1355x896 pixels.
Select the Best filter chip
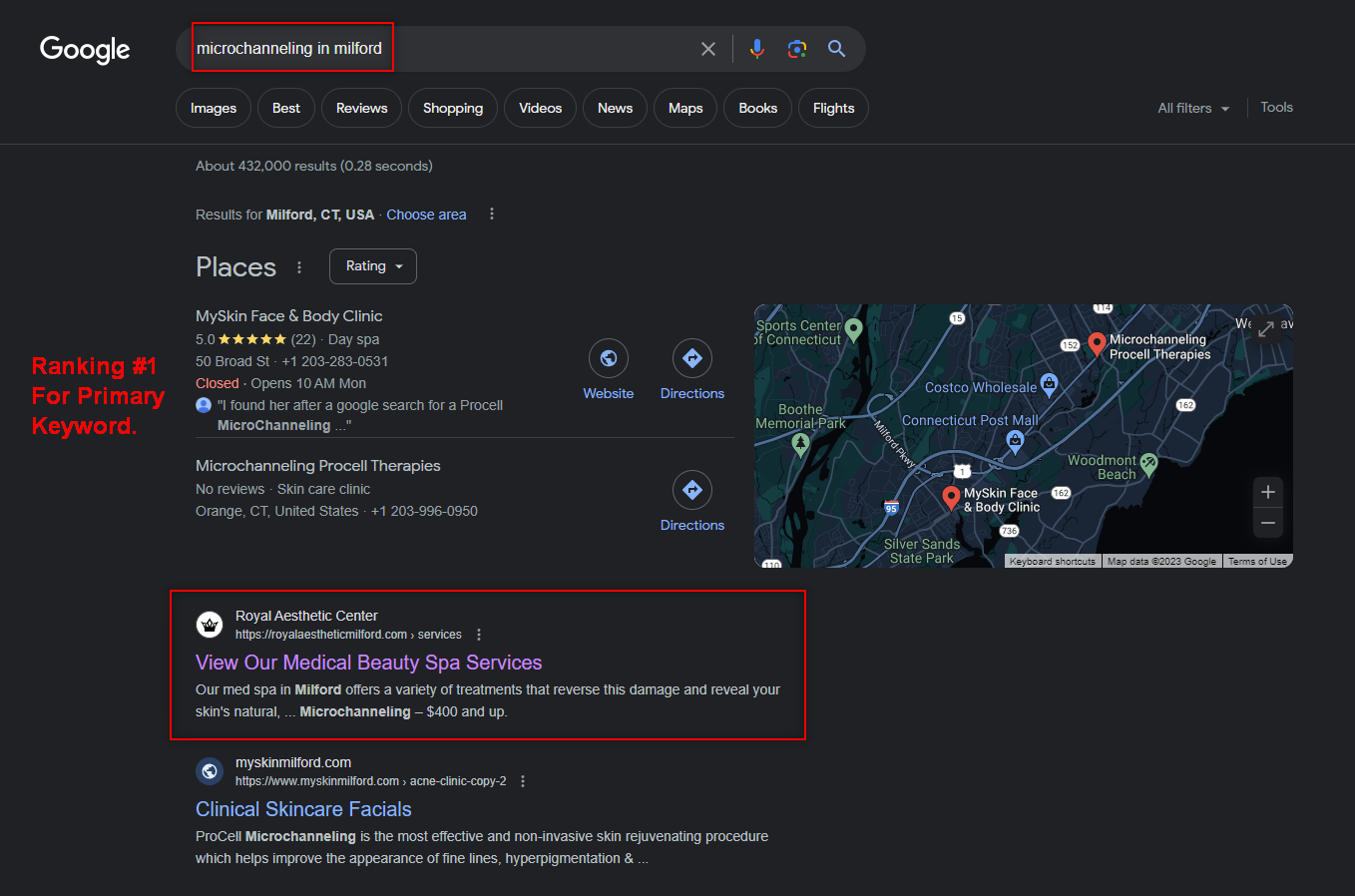(286, 108)
